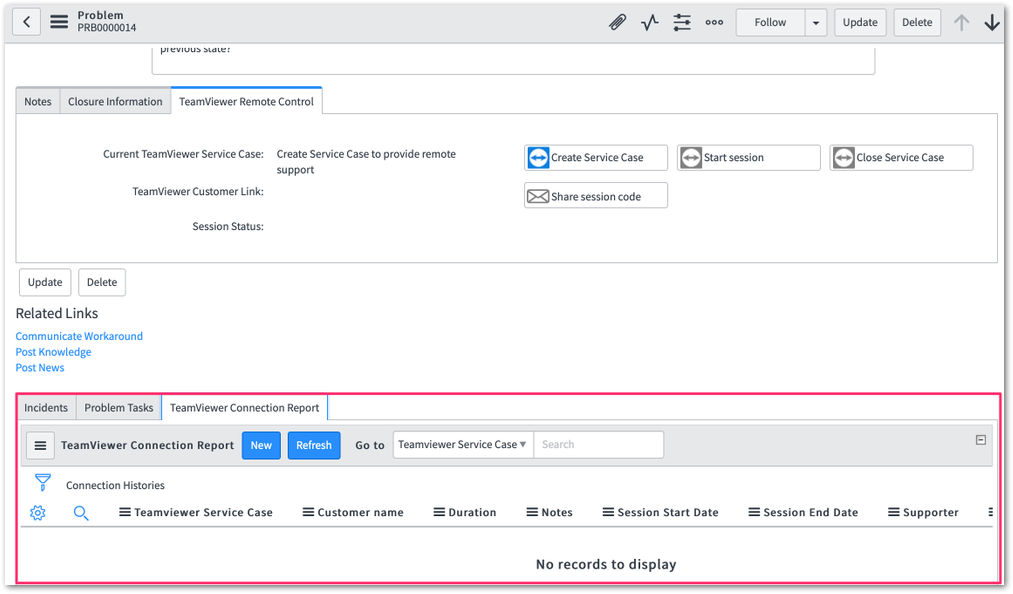The height and width of the screenshot is (594, 1013).
Task: Open the list personalize gear icon
Action: click(37, 513)
